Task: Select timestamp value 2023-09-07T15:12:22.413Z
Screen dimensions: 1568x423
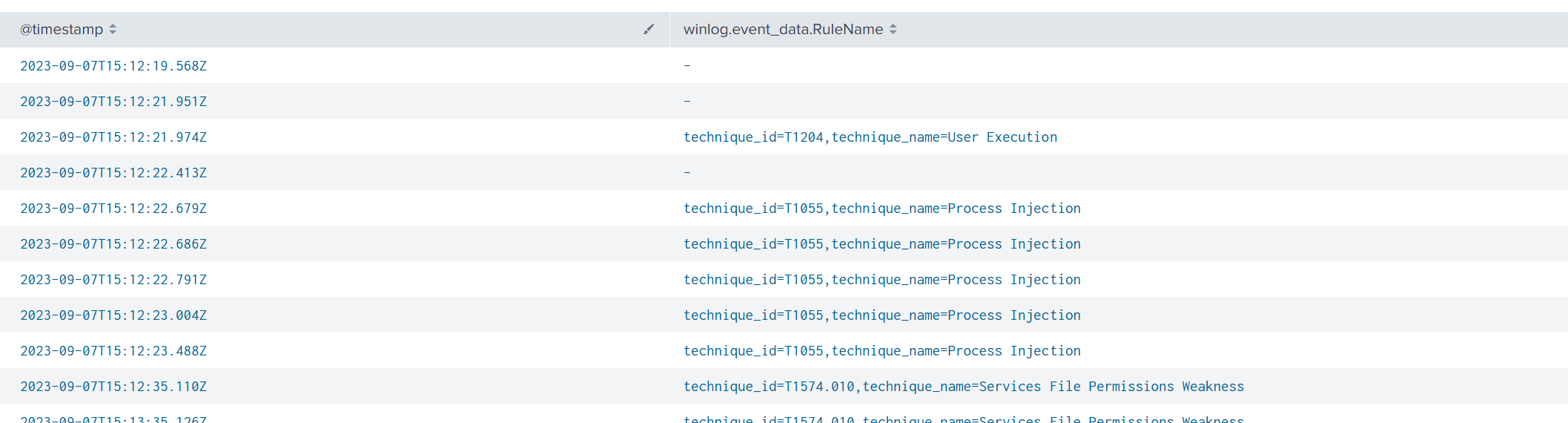Action: [113, 173]
